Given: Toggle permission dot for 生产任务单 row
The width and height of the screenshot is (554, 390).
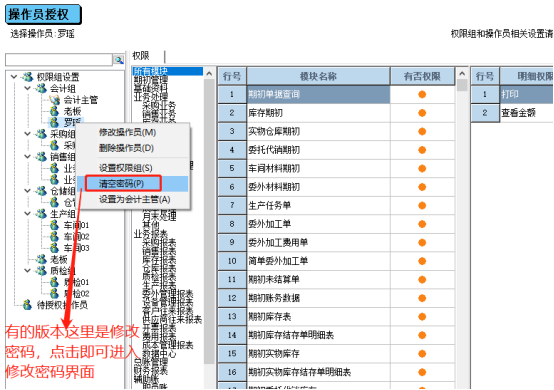Looking at the screenshot, I should click(422, 205).
